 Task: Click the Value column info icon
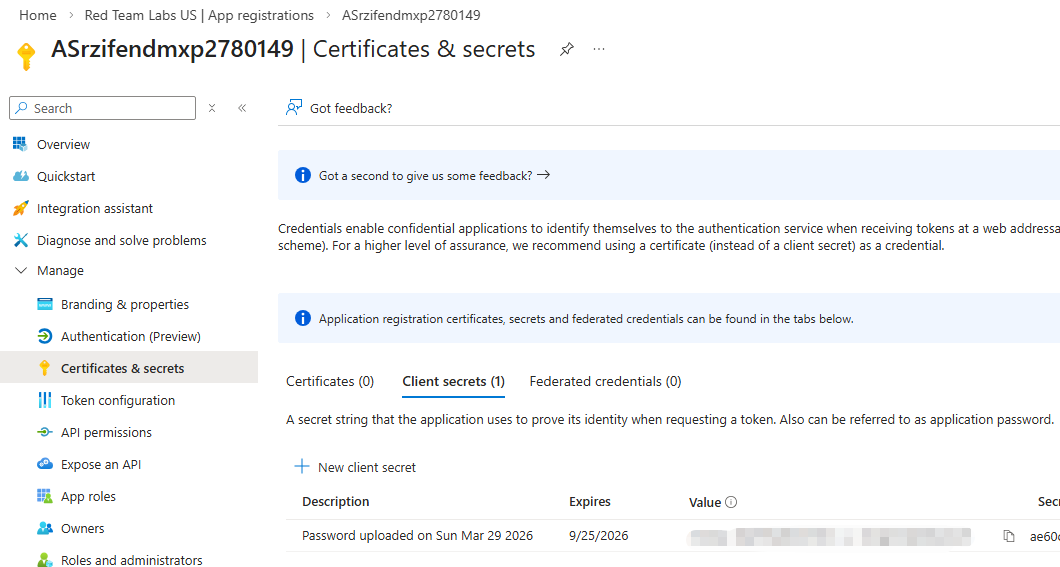coord(731,502)
